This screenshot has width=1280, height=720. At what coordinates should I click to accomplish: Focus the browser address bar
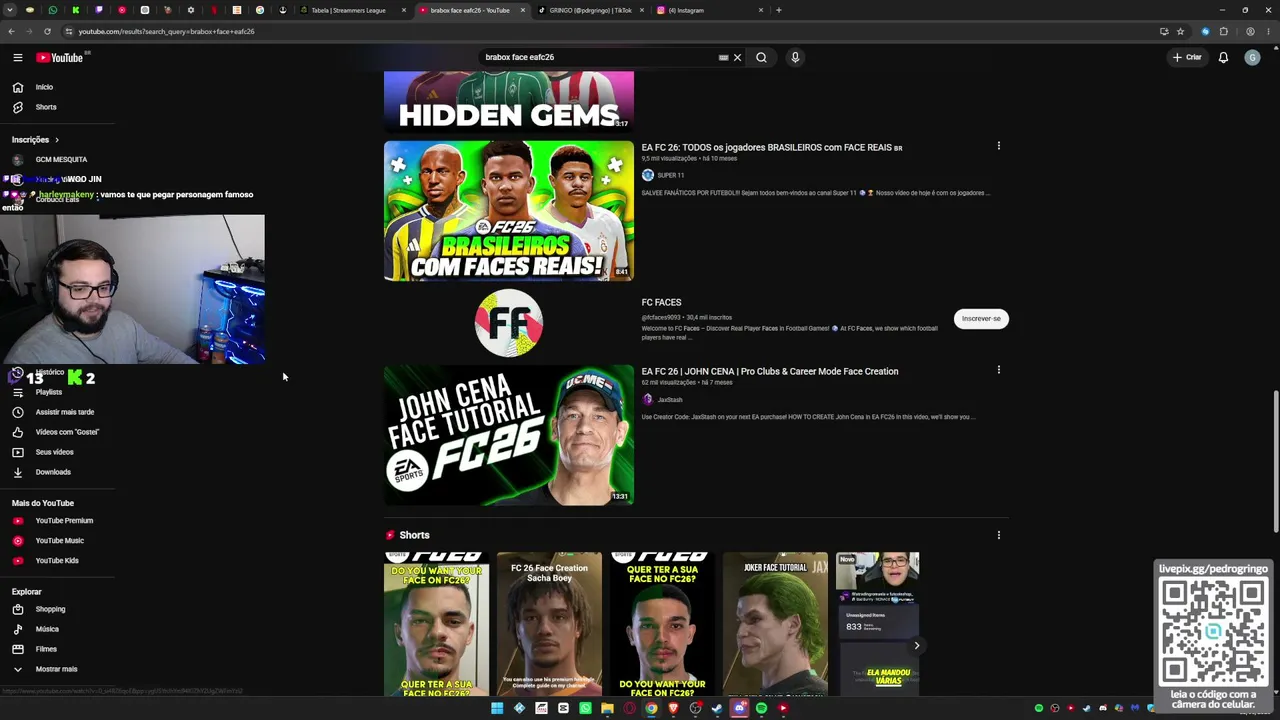(x=600, y=31)
